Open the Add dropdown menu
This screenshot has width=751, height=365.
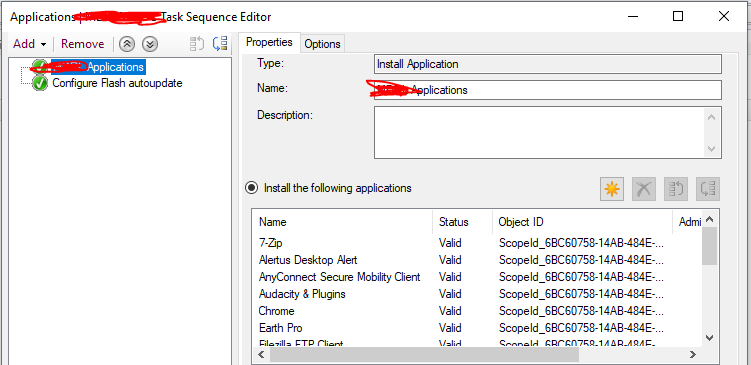coord(30,44)
